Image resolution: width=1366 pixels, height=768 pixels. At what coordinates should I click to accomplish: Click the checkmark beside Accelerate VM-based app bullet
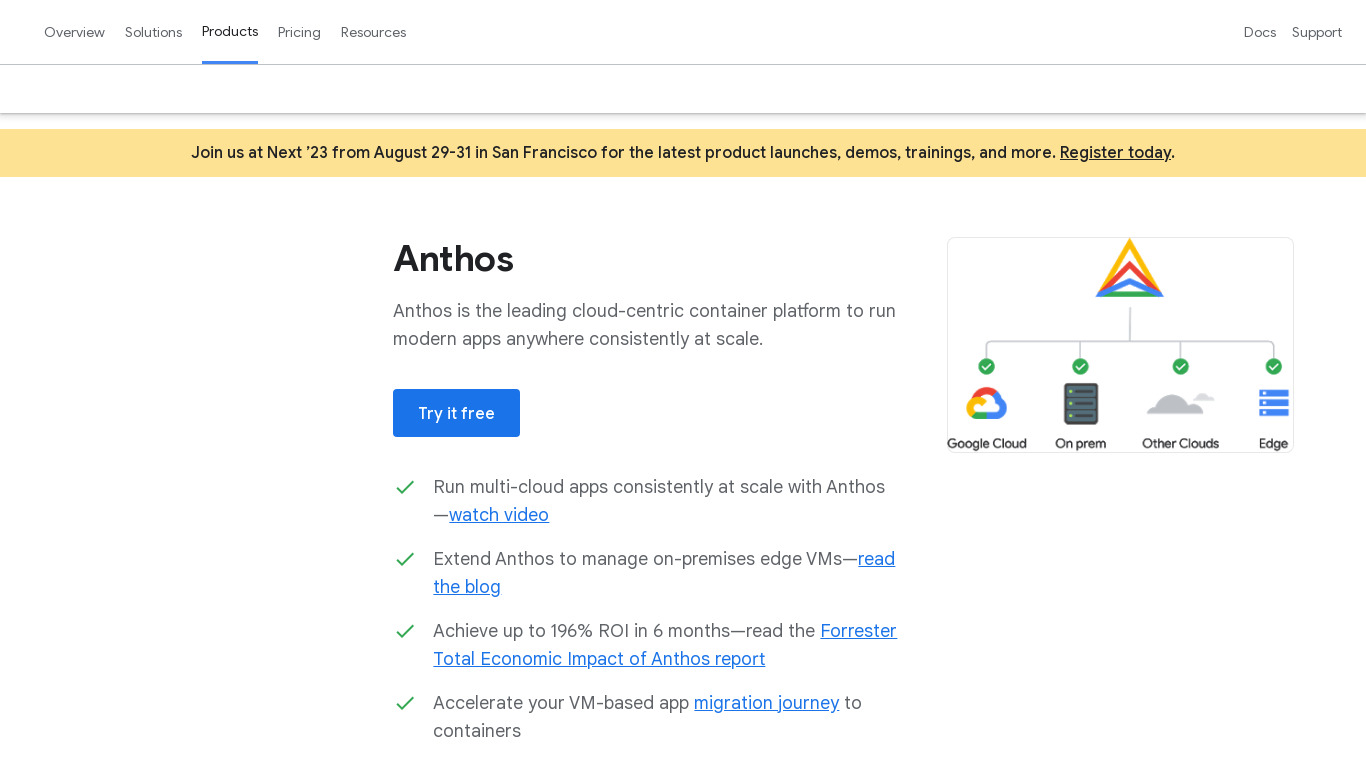pos(405,703)
